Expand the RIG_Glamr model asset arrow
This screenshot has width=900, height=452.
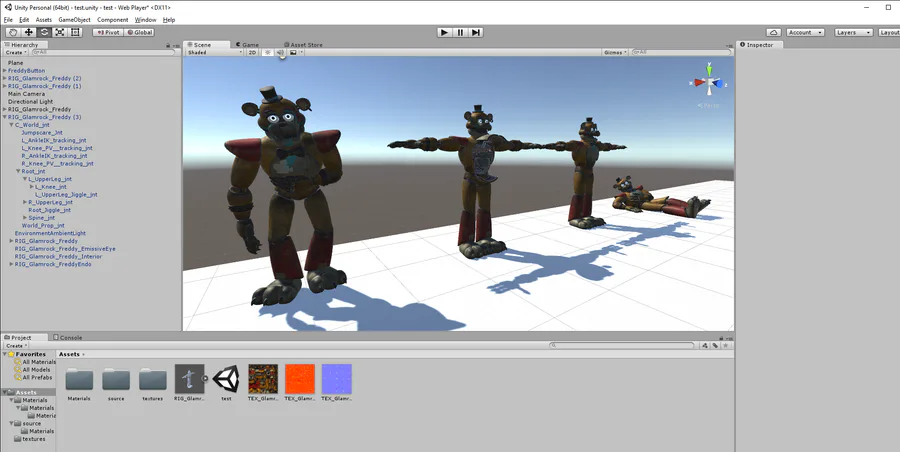point(205,378)
